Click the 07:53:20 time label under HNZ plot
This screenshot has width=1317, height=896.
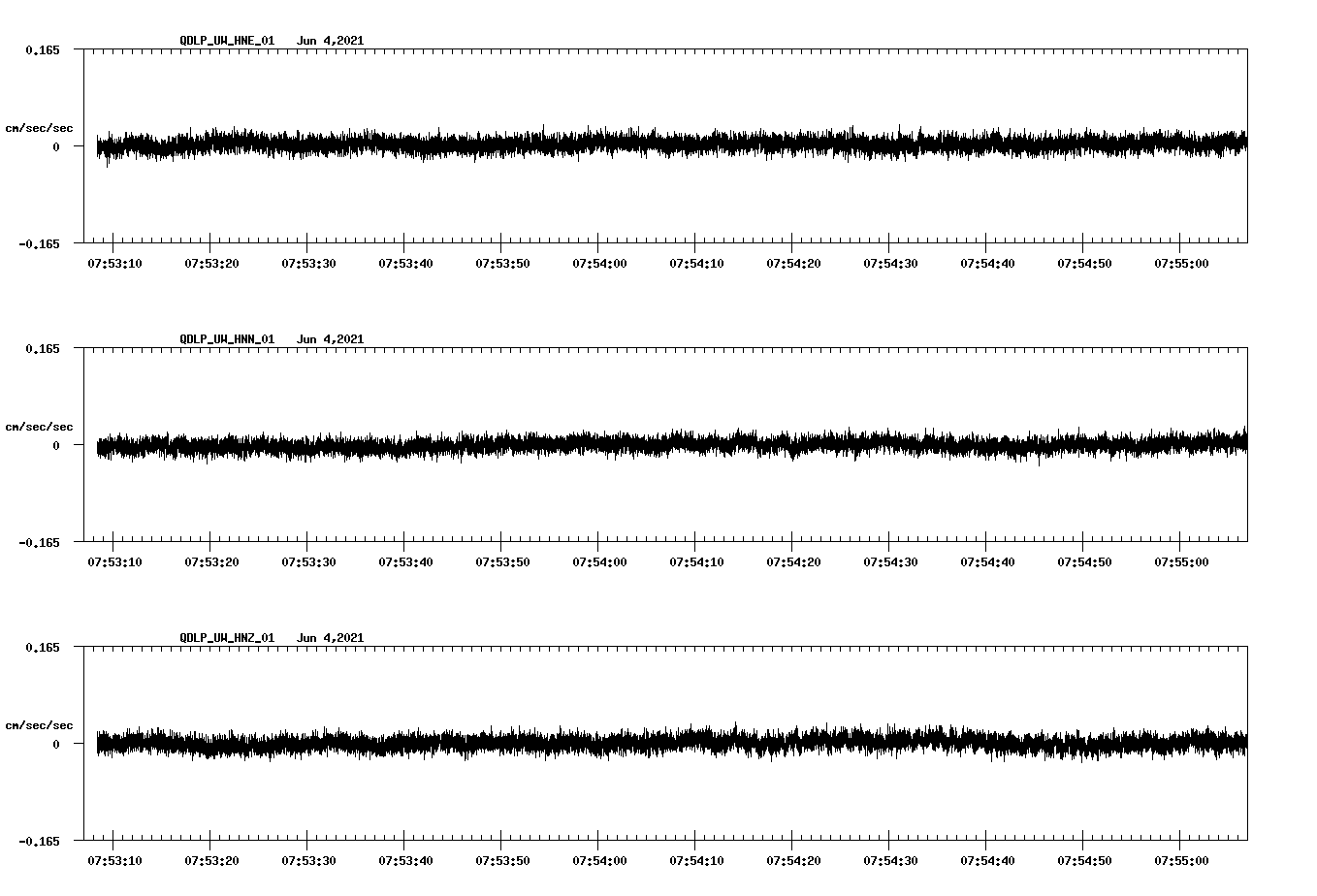[x=211, y=860]
